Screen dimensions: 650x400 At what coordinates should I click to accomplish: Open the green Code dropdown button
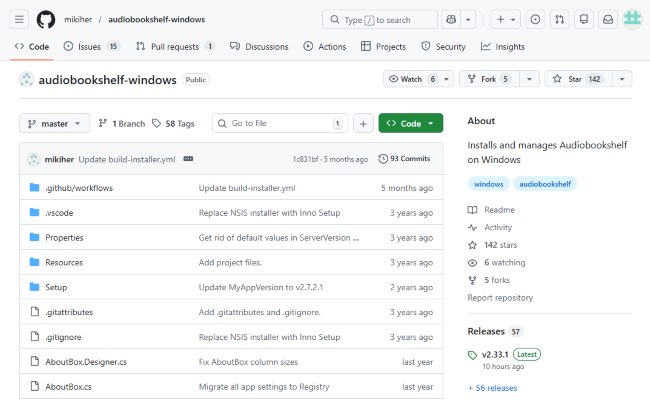410,124
